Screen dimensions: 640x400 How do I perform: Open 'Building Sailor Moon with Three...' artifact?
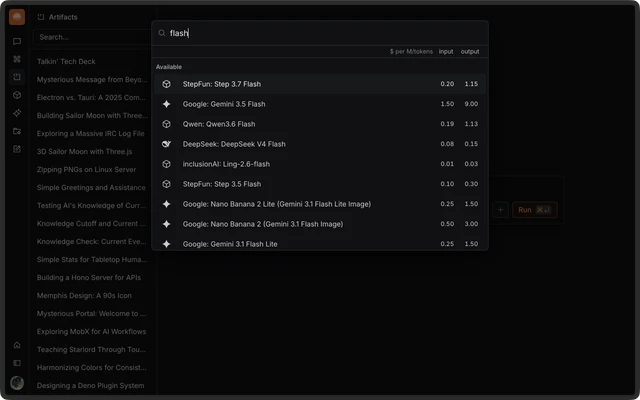[x=92, y=116]
